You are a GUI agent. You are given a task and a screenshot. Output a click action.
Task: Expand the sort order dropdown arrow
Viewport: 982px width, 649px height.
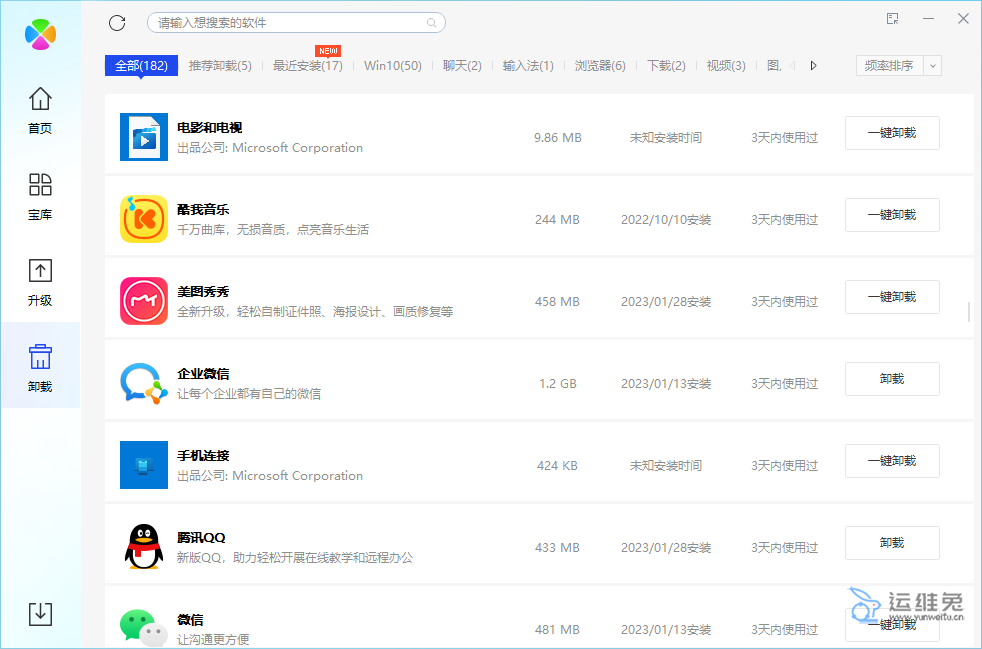point(933,66)
